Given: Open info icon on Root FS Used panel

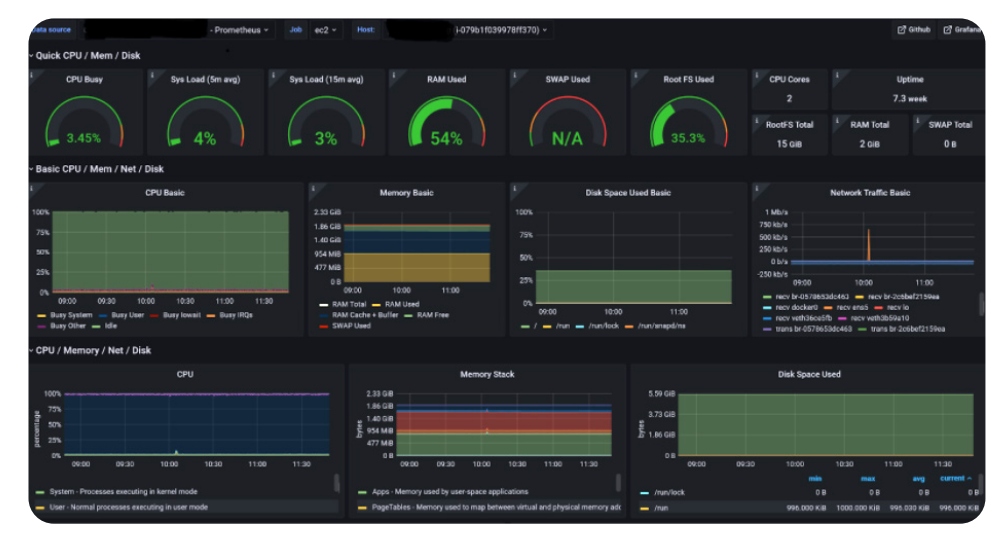Looking at the screenshot, I should pyautogui.click(x=636, y=75).
